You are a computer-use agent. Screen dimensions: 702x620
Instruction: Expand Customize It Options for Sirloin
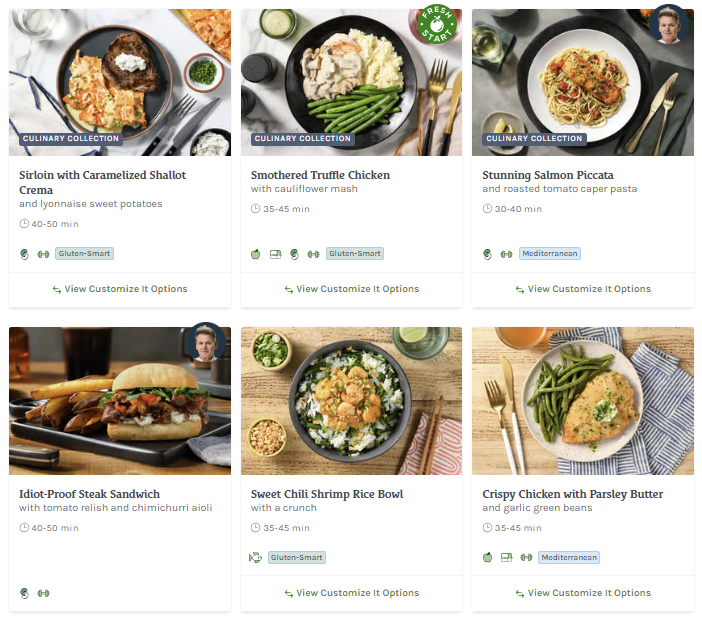[120, 289]
